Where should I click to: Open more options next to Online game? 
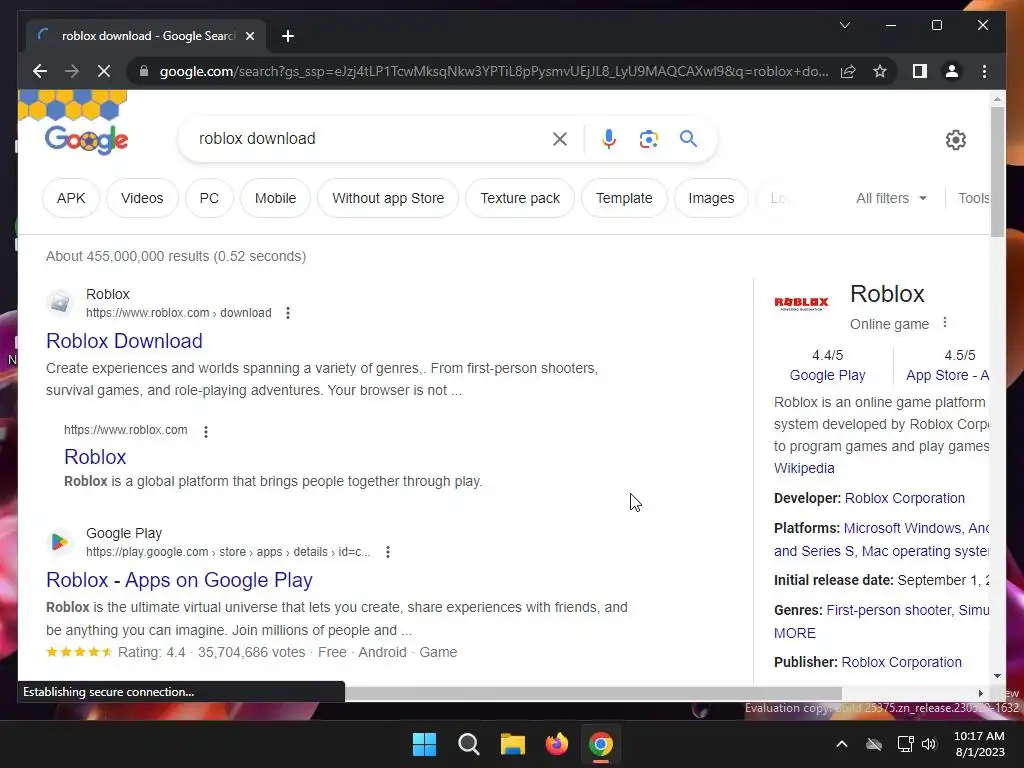click(944, 323)
